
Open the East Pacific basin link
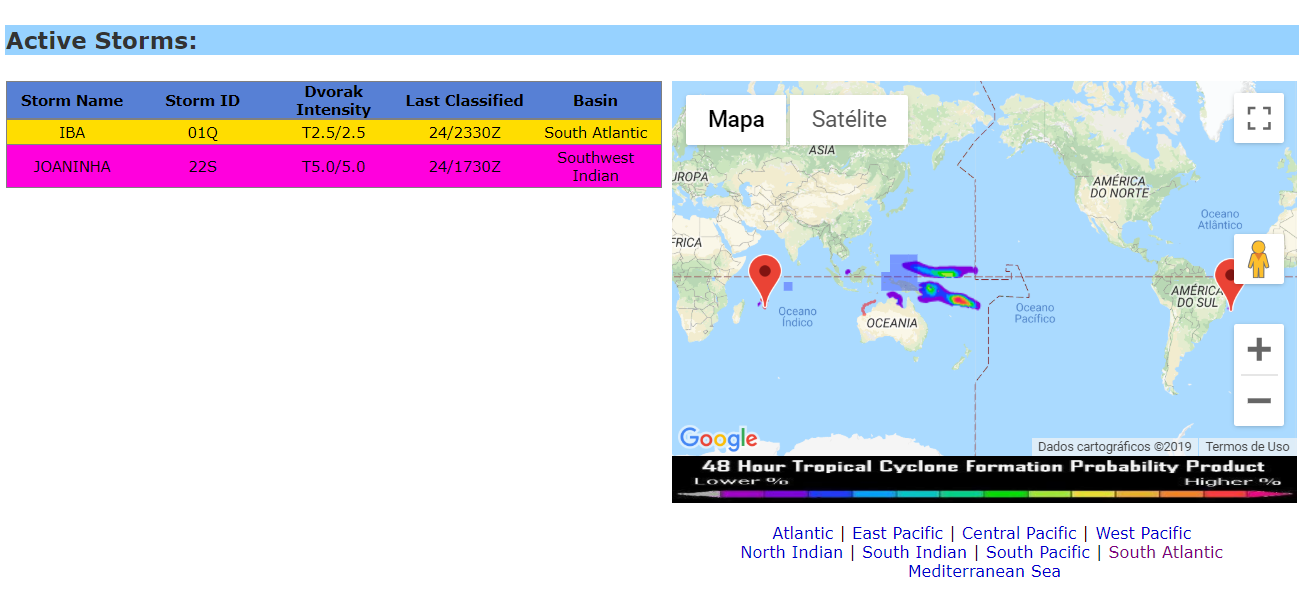tap(897, 533)
